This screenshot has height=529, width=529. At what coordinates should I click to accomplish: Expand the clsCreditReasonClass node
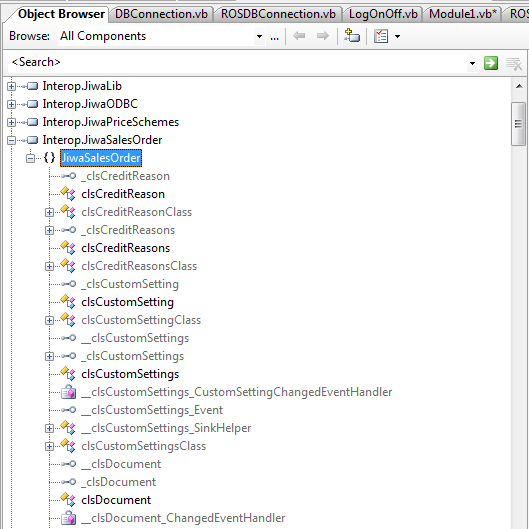tap(49, 212)
